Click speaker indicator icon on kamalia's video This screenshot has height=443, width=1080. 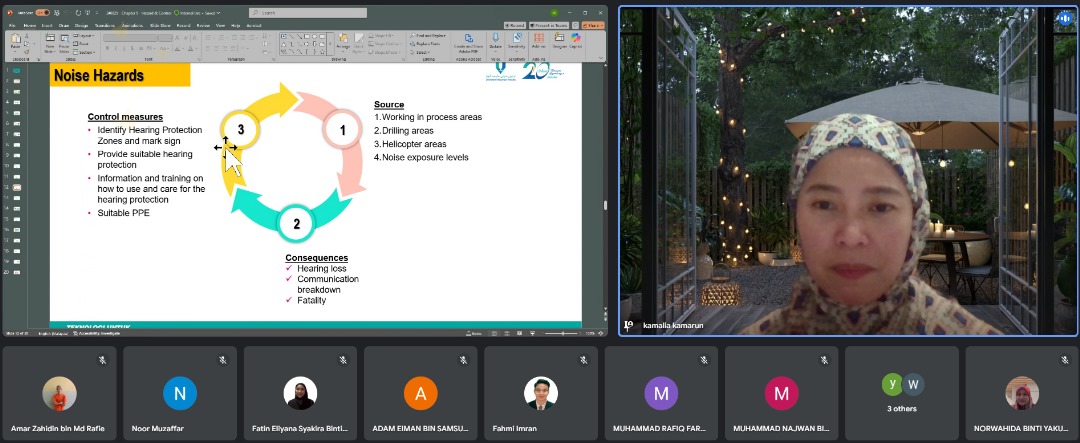tap(1065, 19)
